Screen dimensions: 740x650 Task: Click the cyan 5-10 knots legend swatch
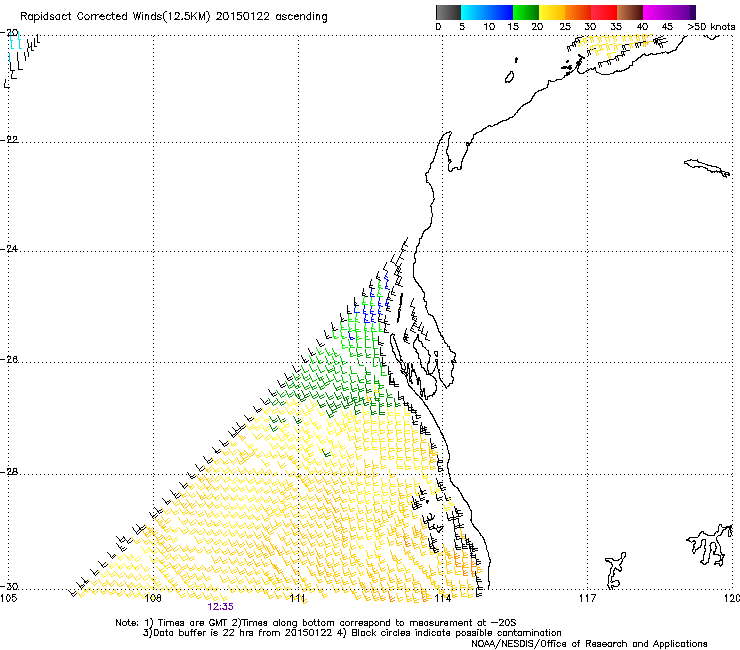473,12
